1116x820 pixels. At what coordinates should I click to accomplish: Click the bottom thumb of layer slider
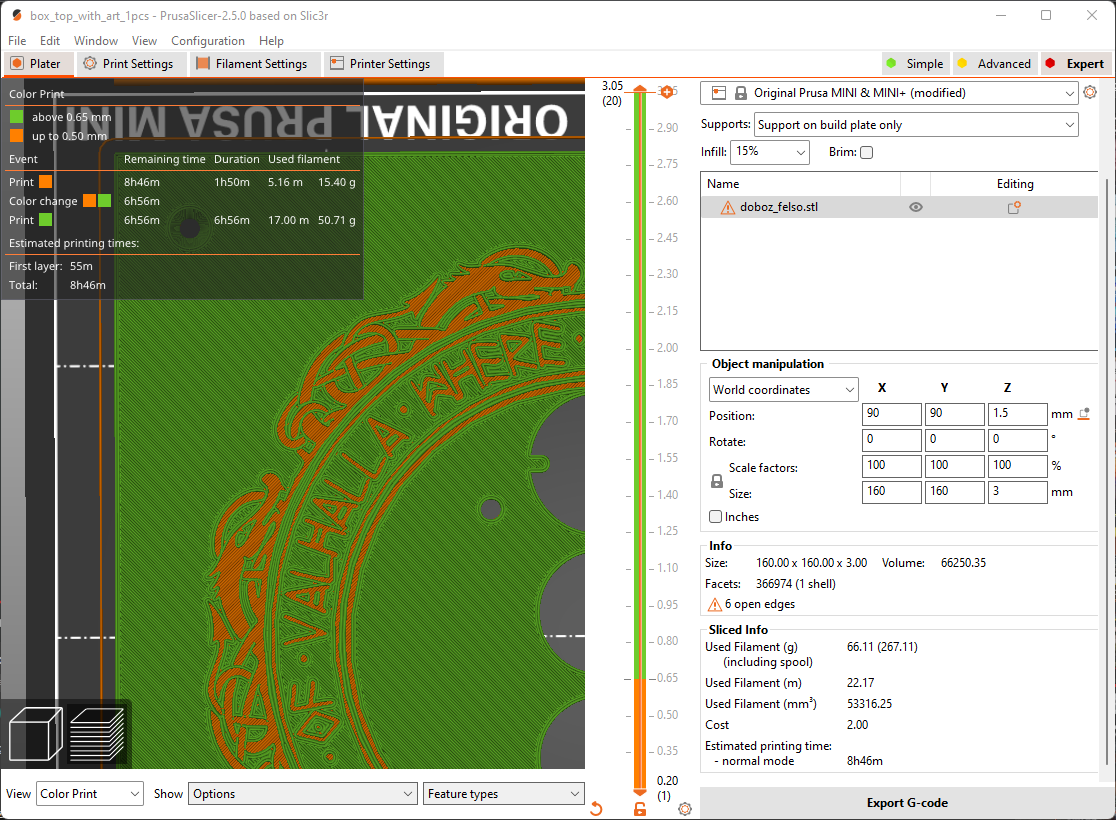(x=640, y=792)
